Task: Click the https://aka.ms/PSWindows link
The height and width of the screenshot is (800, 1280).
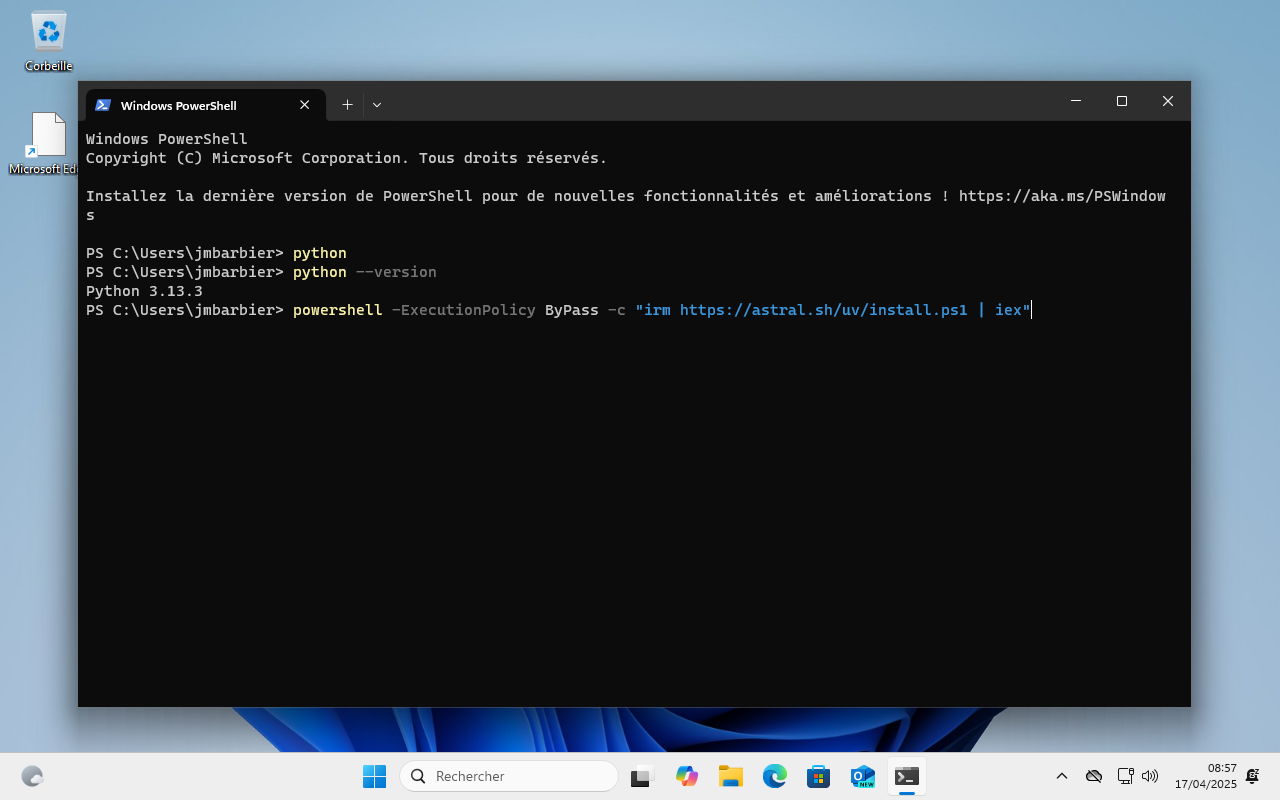Action: 1062,196
